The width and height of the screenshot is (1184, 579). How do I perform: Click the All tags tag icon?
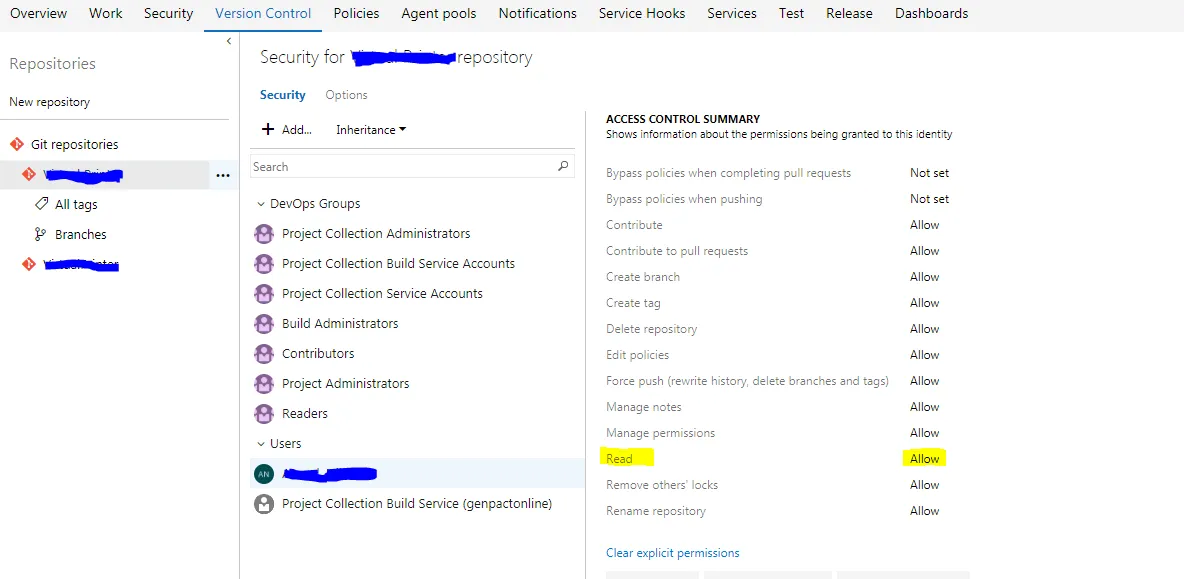[x=41, y=204]
